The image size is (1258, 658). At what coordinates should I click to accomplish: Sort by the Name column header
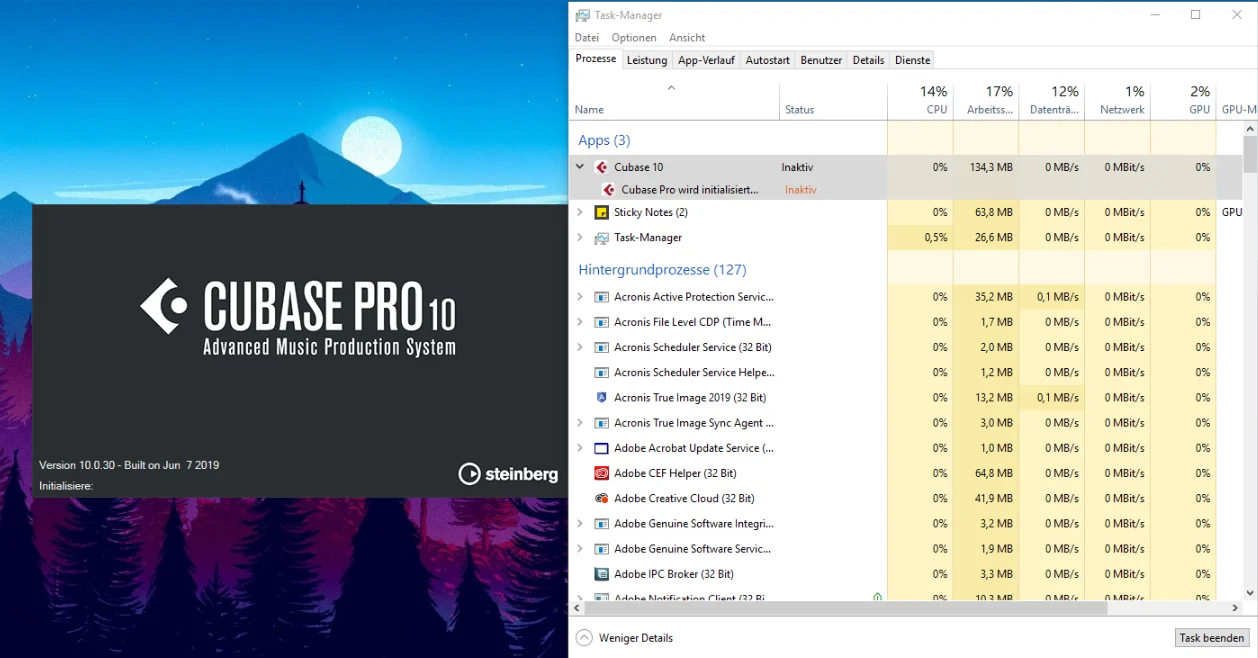pyautogui.click(x=674, y=100)
